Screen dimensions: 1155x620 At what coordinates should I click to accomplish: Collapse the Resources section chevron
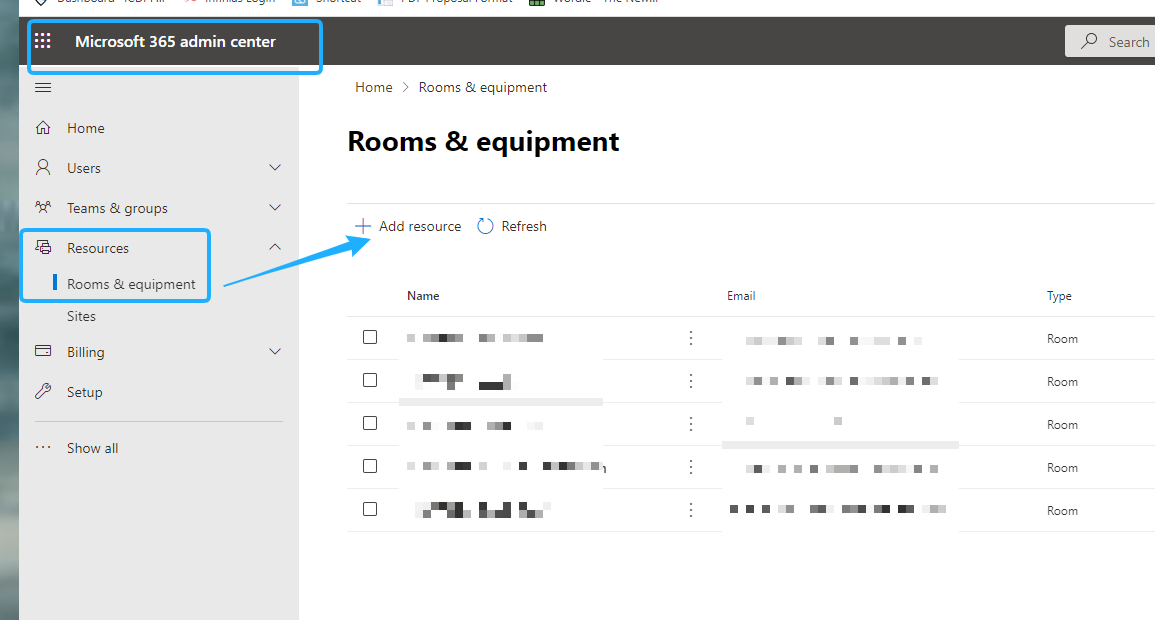pyautogui.click(x=275, y=246)
